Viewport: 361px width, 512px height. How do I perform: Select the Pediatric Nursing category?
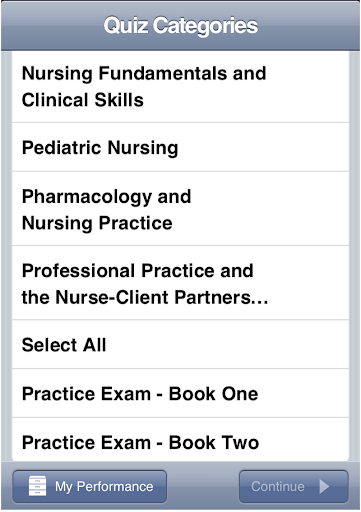point(180,147)
